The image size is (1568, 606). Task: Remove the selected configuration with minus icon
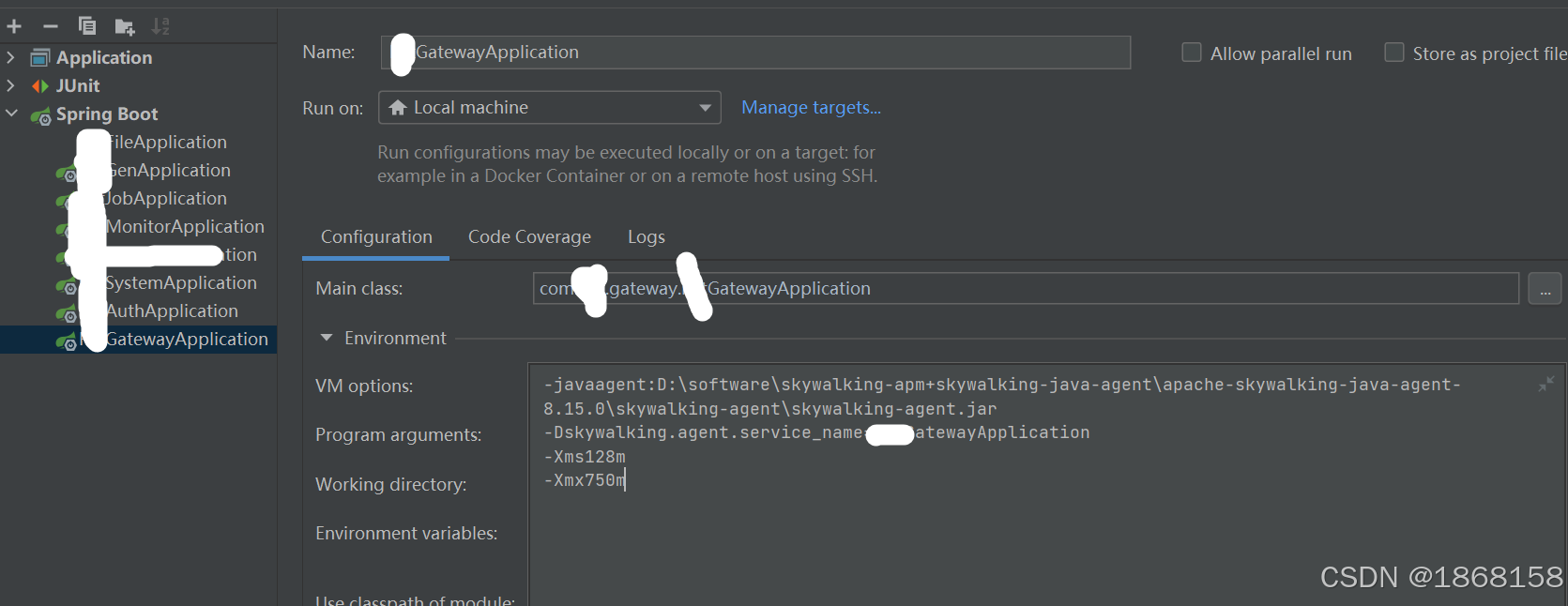tap(51, 26)
